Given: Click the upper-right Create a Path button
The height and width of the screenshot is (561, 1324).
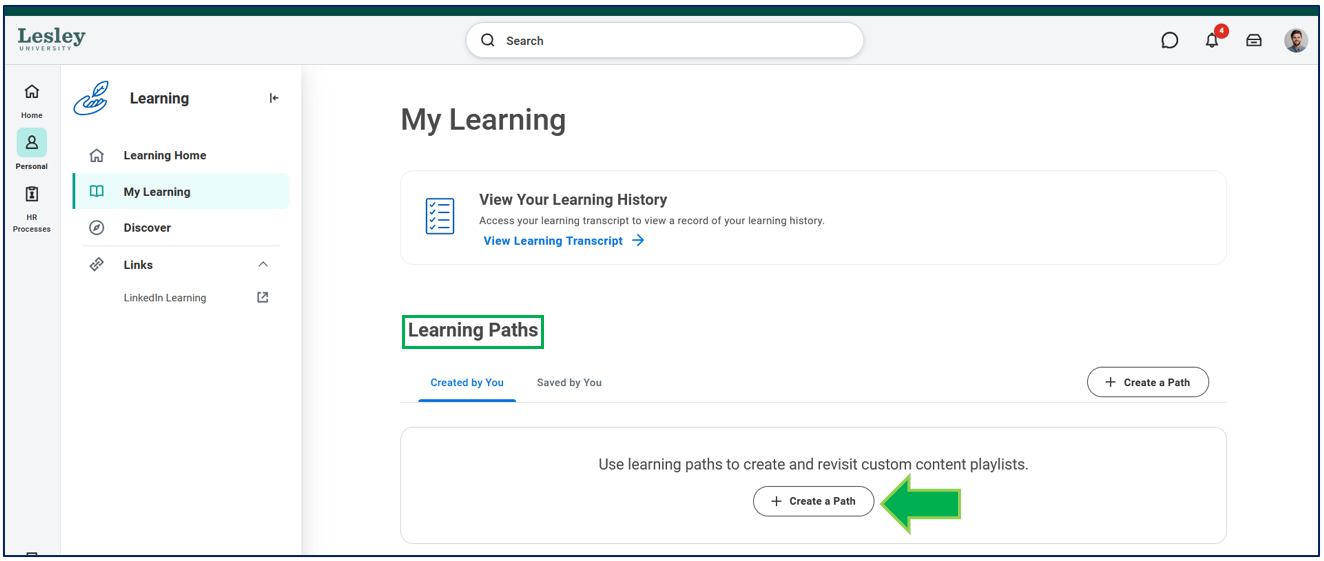Looking at the screenshot, I should (x=1147, y=382).
